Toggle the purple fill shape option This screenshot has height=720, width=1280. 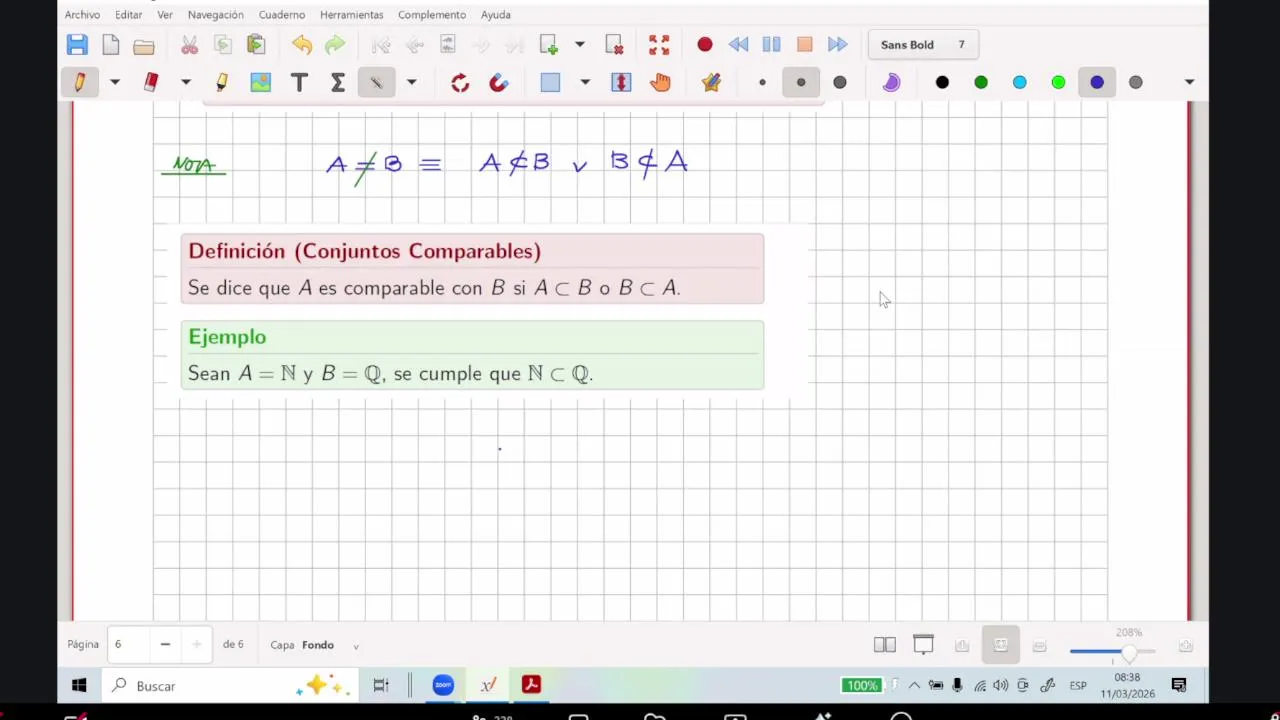point(891,82)
